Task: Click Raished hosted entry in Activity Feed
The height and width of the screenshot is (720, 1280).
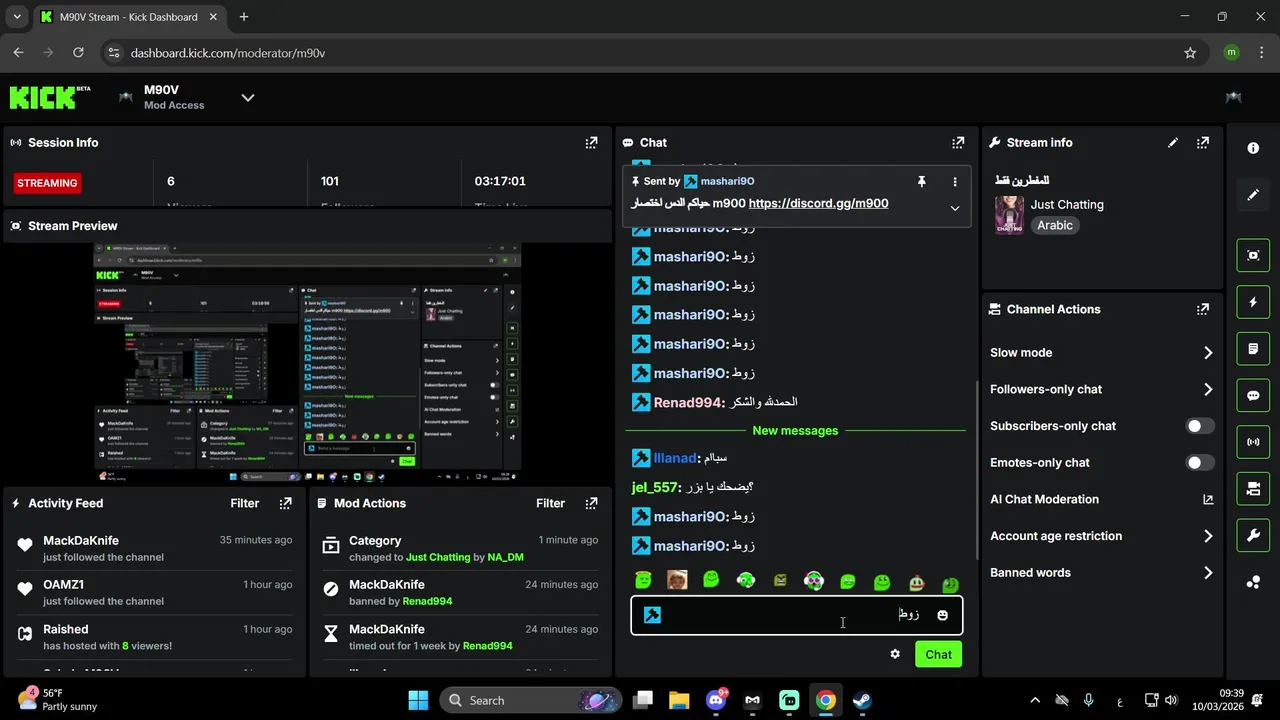Action: click(154, 637)
